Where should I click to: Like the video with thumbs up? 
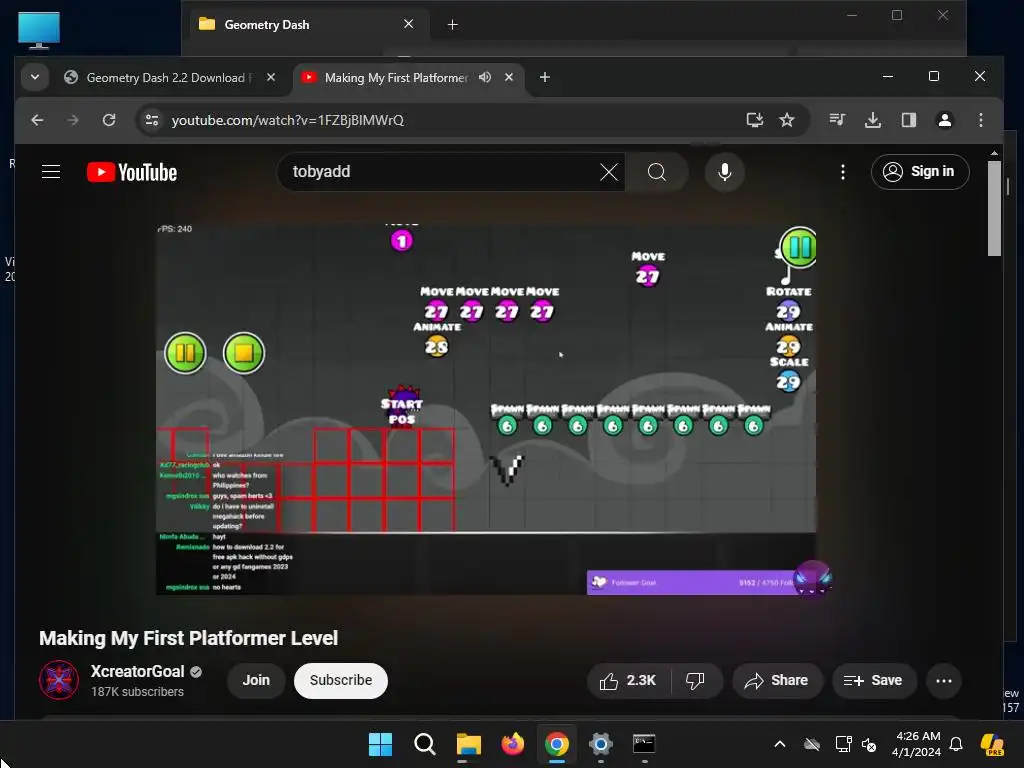tap(628, 680)
